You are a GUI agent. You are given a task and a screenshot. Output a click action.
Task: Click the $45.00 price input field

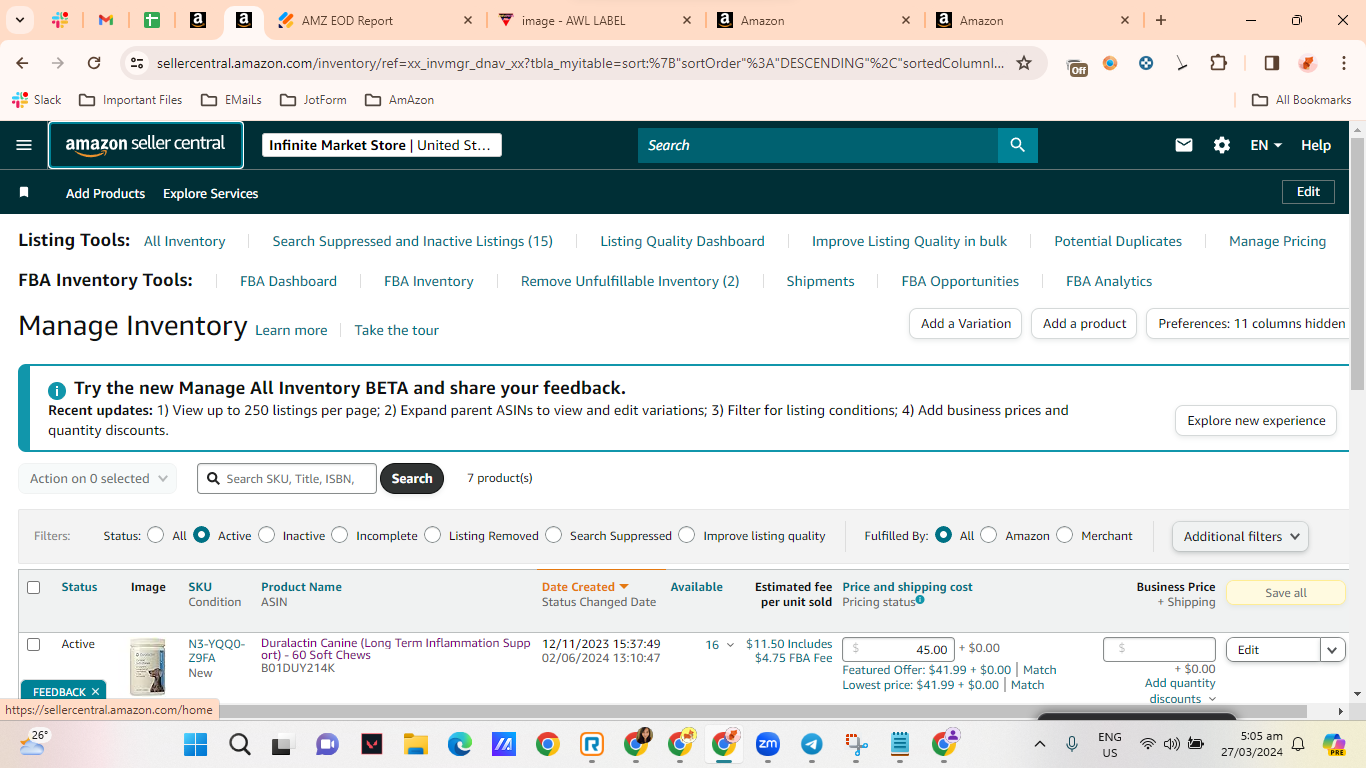pyautogui.click(x=898, y=649)
